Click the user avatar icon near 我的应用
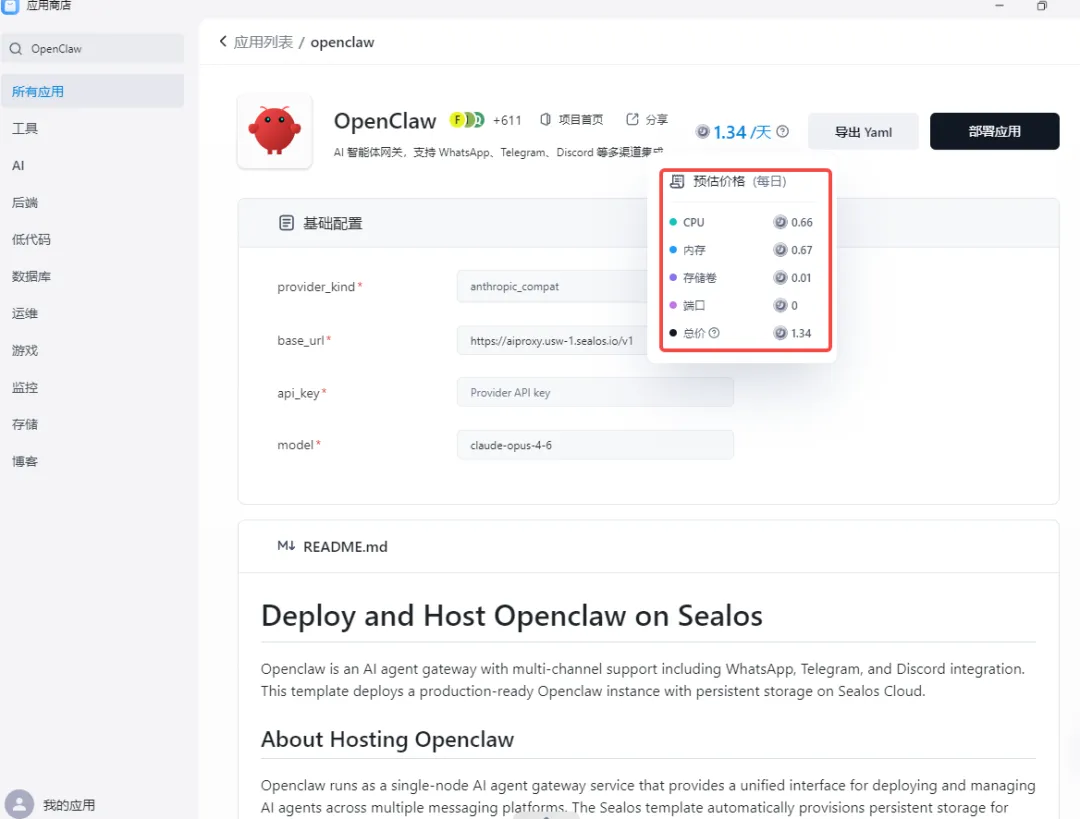The image size is (1080, 819). pos(19,804)
